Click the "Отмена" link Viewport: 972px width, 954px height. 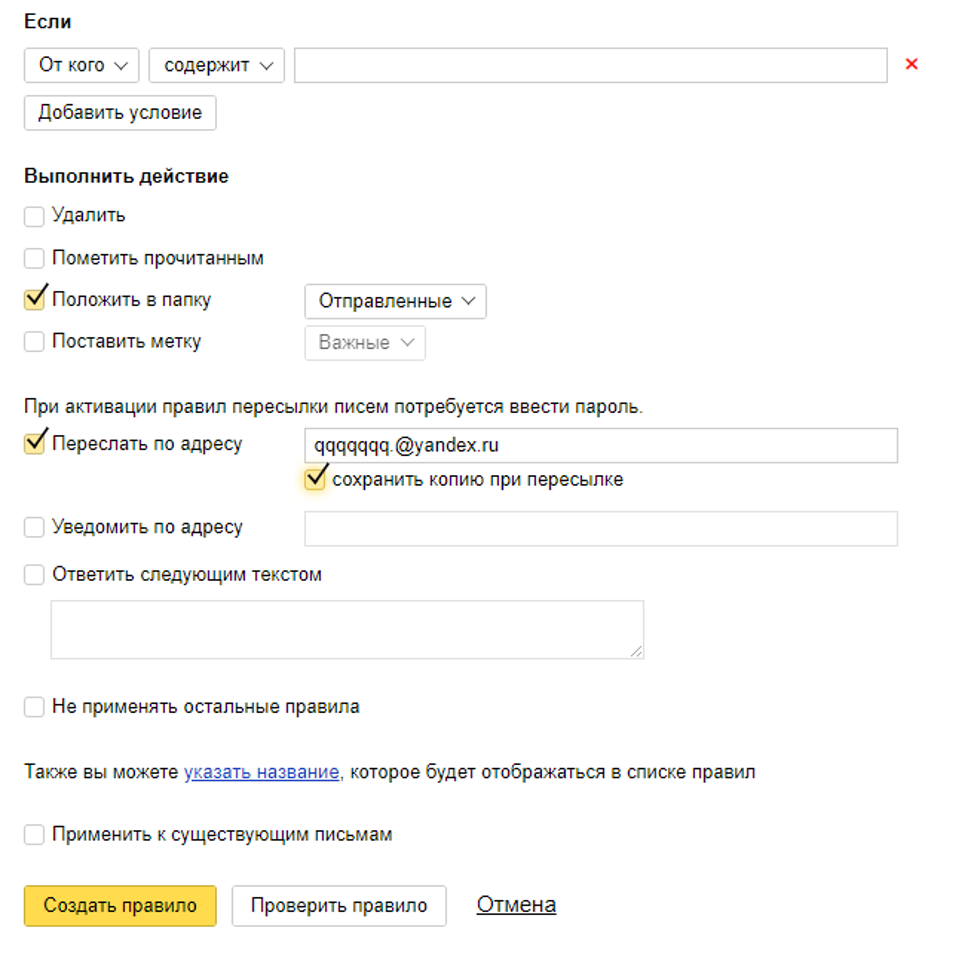pyautogui.click(x=516, y=905)
